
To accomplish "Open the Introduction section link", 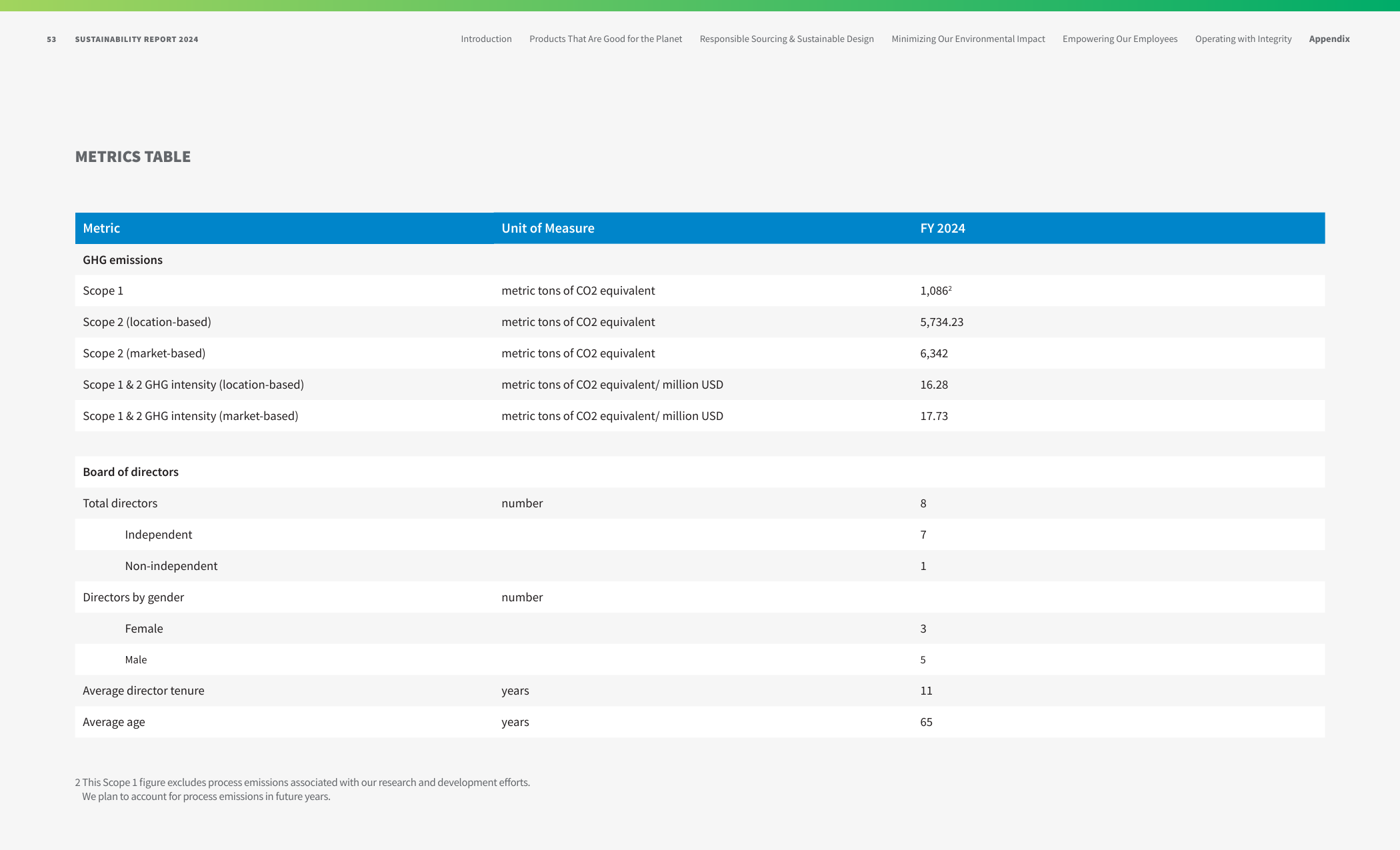I will tap(486, 39).
